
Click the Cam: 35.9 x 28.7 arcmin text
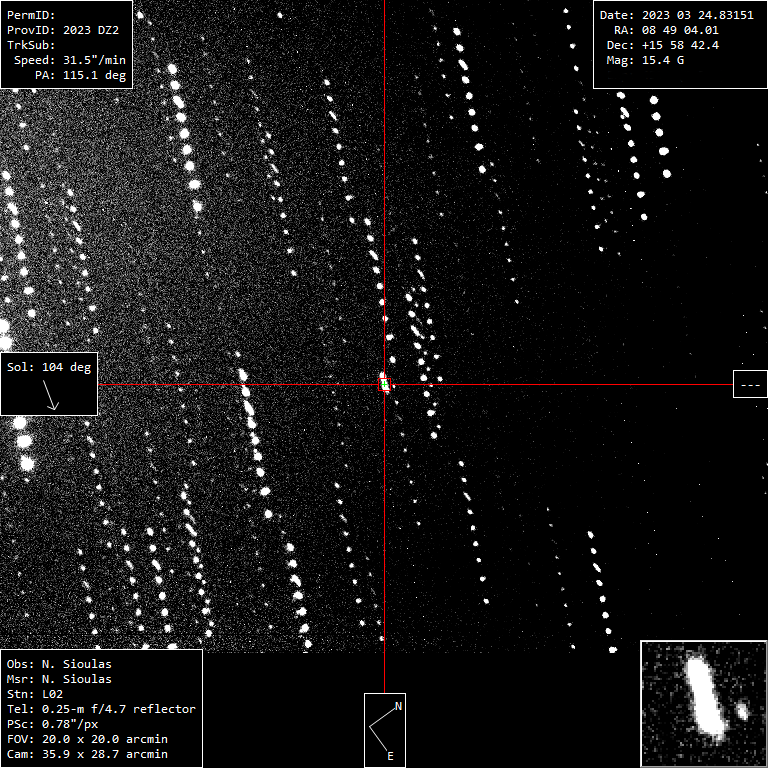87,754
